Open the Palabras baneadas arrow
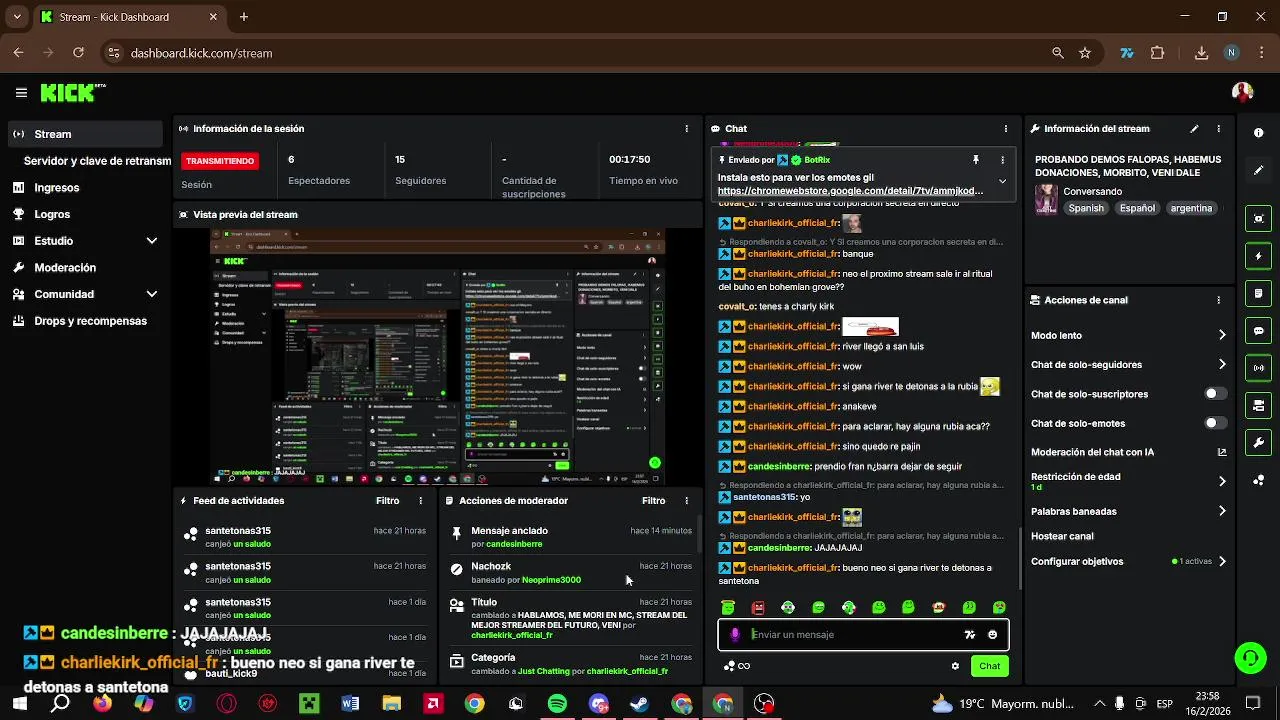The height and width of the screenshot is (720, 1280). click(1221, 511)
